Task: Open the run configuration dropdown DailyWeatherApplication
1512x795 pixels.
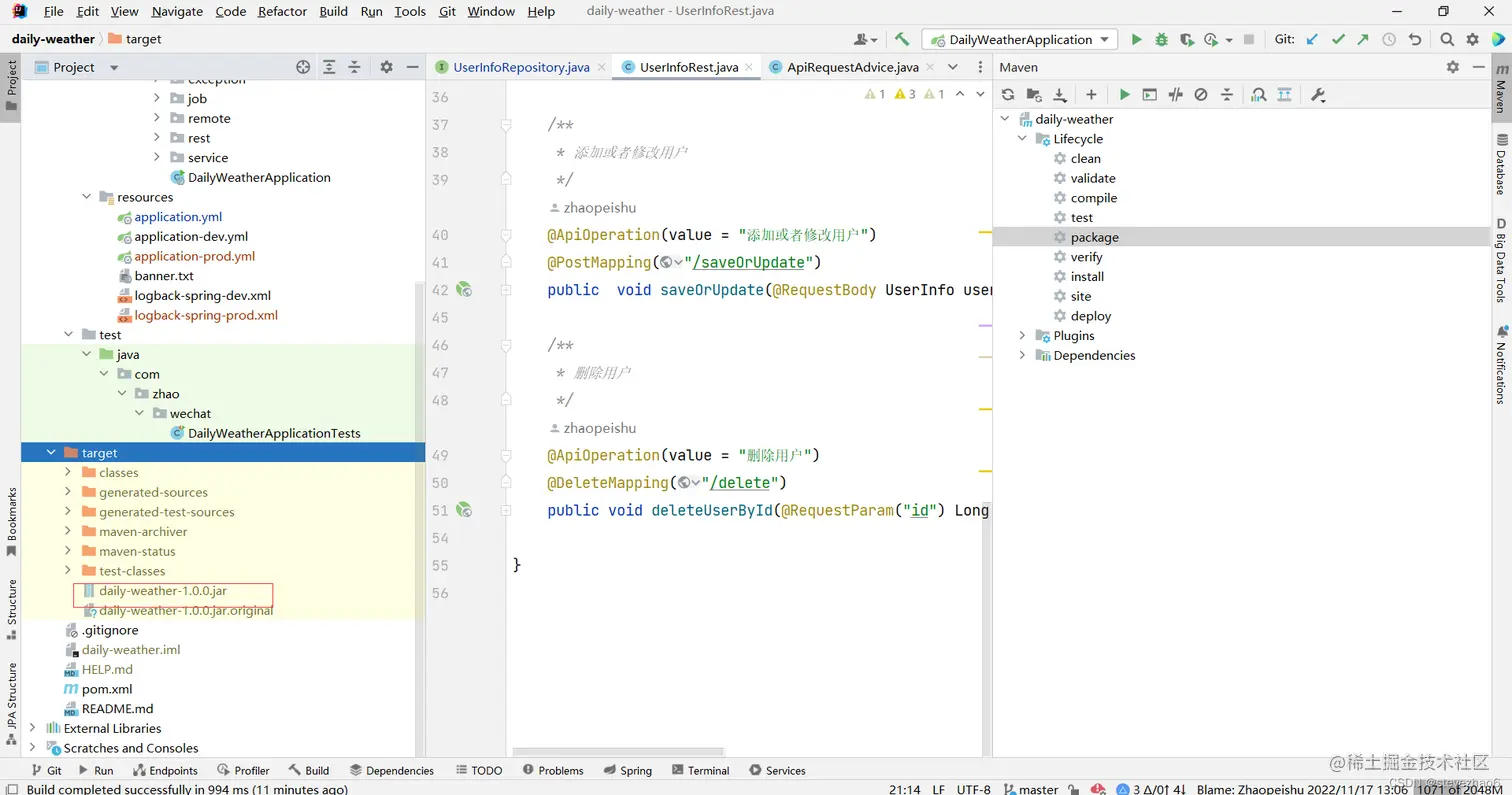Action: coord(1020,39)
